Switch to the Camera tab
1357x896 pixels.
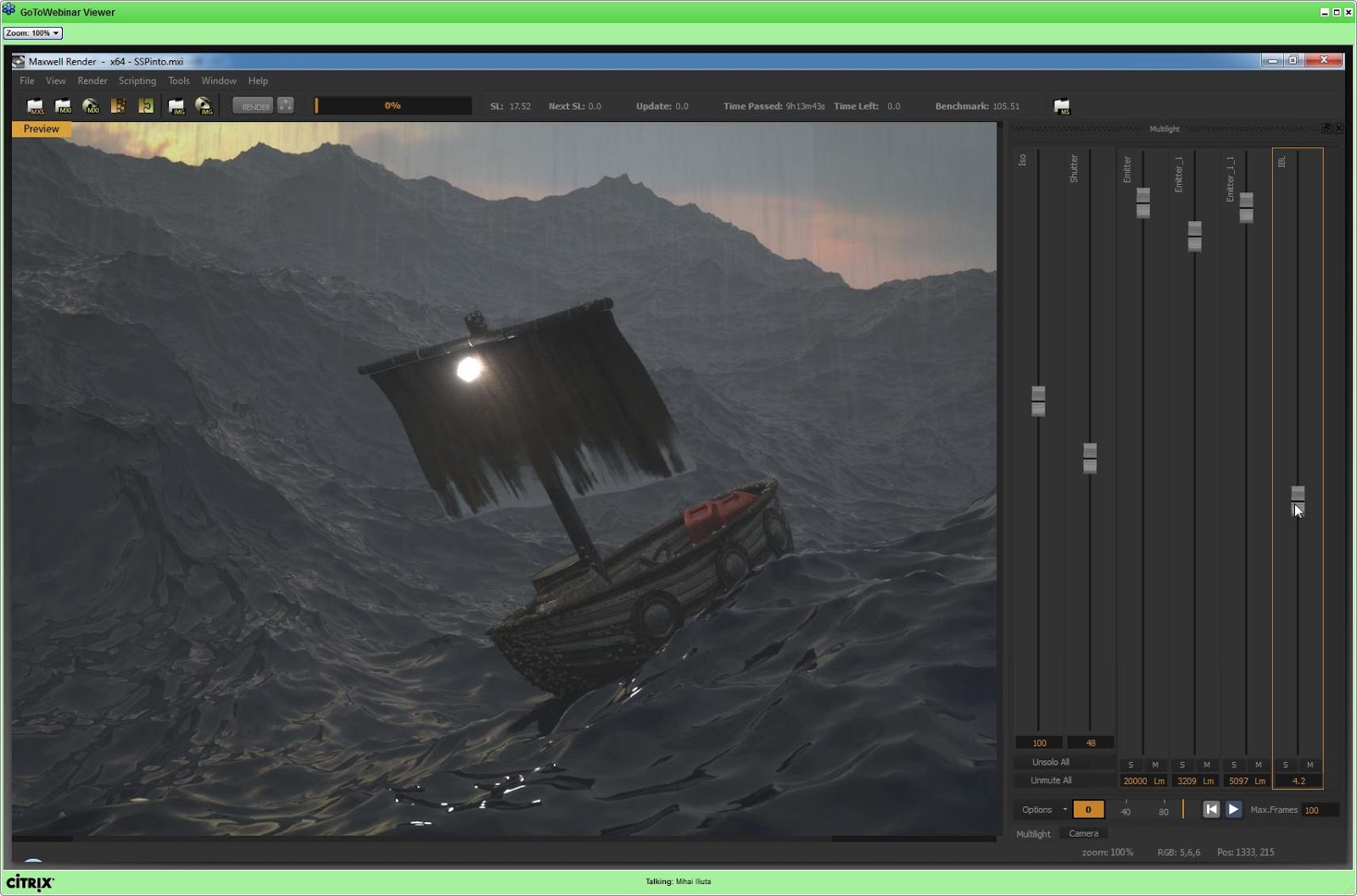[x=1084, y=833]
